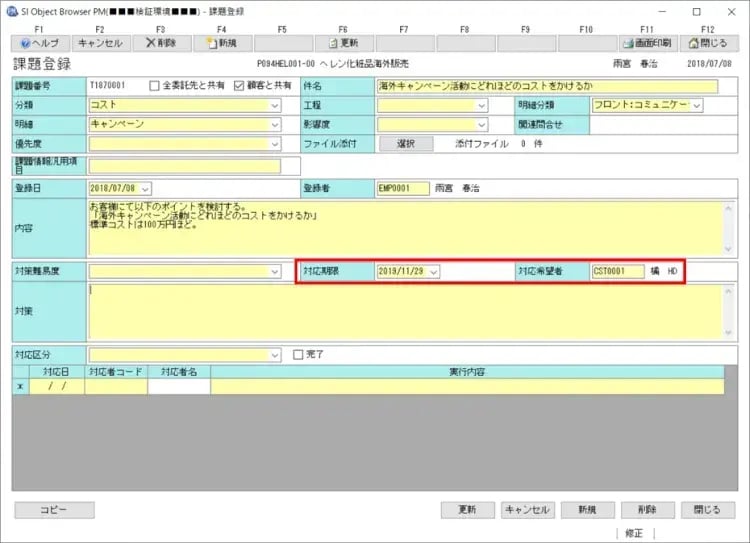The image size is (750, 543).
Task: Click the 新規 new toolbar button
Action: [x=221, y=43]
